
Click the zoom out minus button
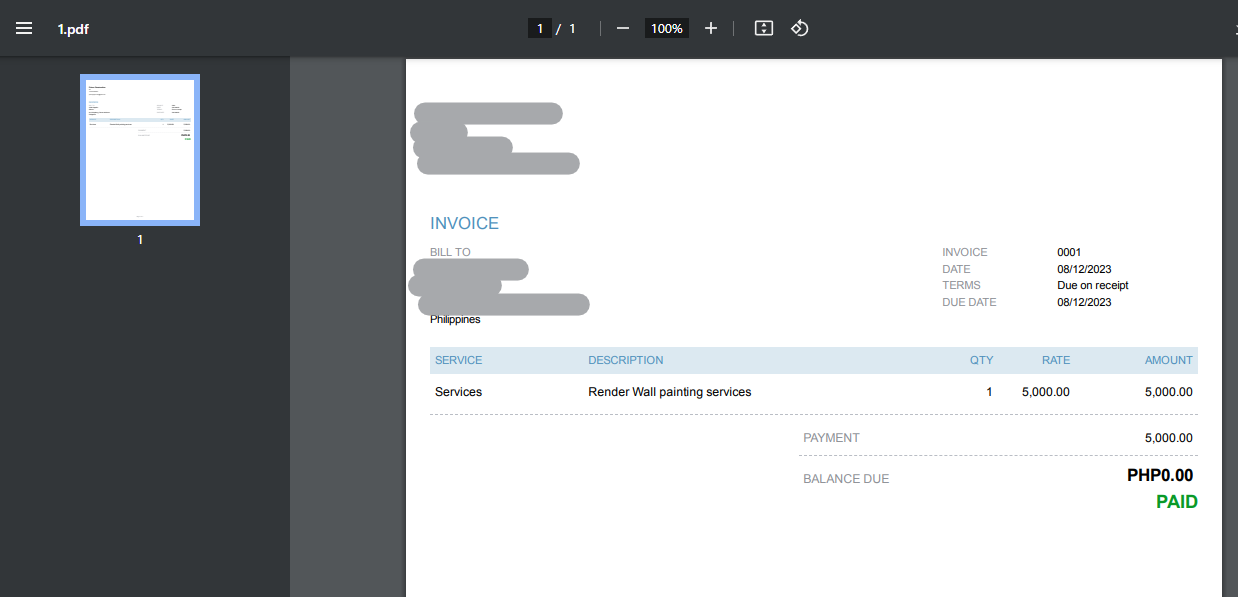(623, 28)
